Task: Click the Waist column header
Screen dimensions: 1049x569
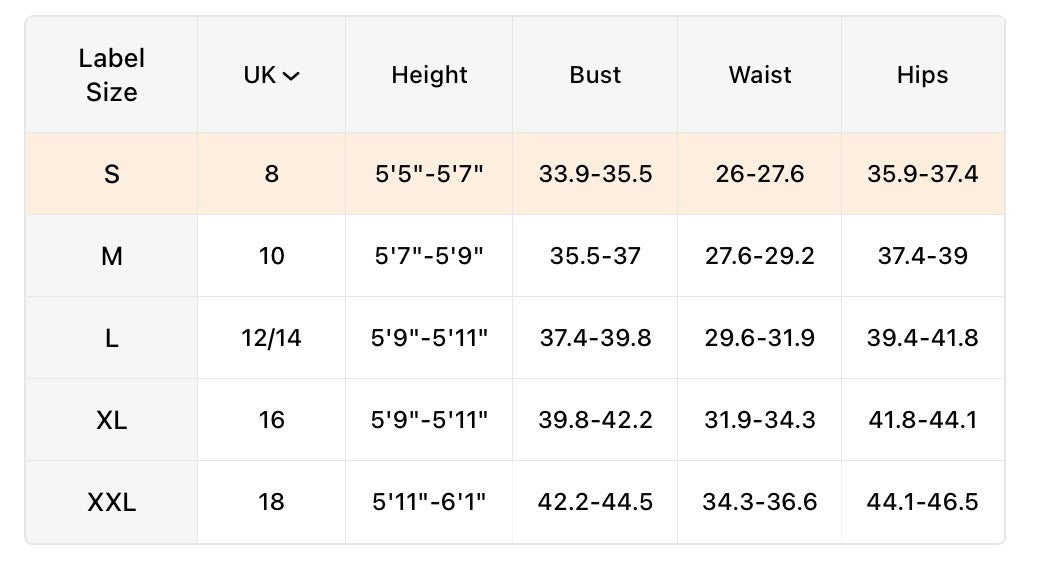Action: coord(759,75)
